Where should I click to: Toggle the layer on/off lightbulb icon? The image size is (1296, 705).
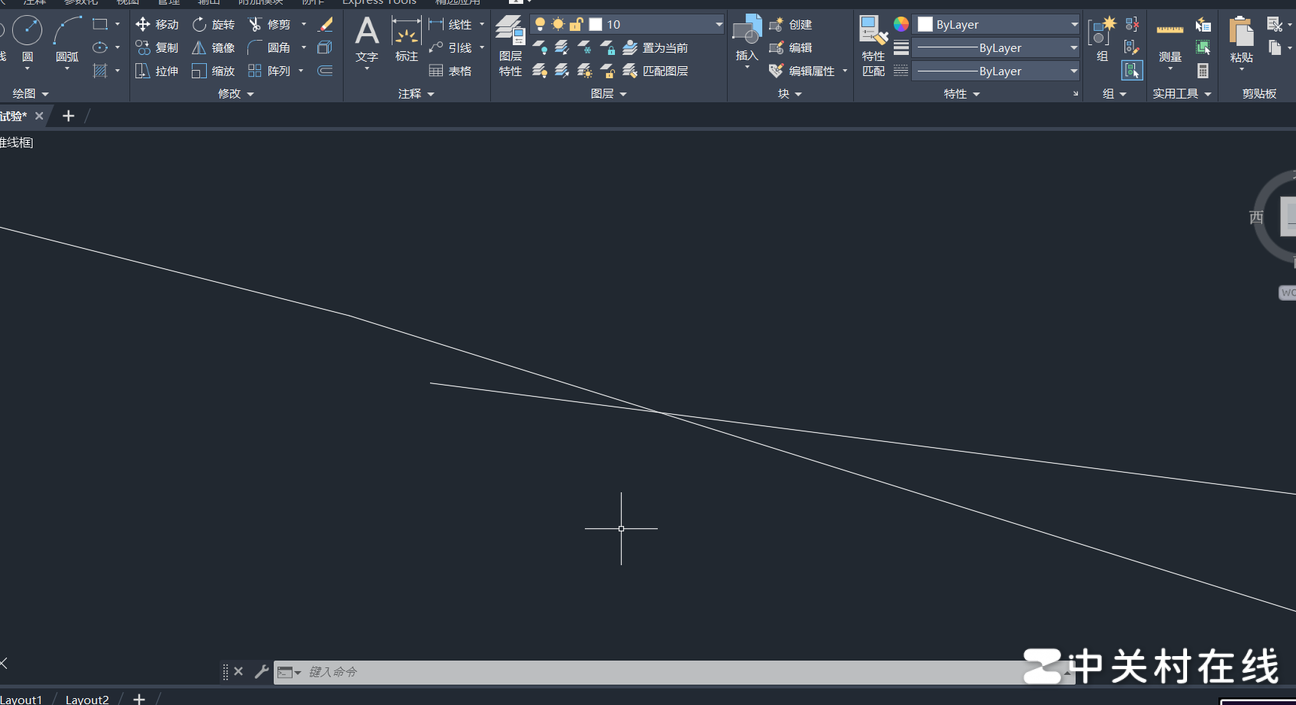(540, 24)
